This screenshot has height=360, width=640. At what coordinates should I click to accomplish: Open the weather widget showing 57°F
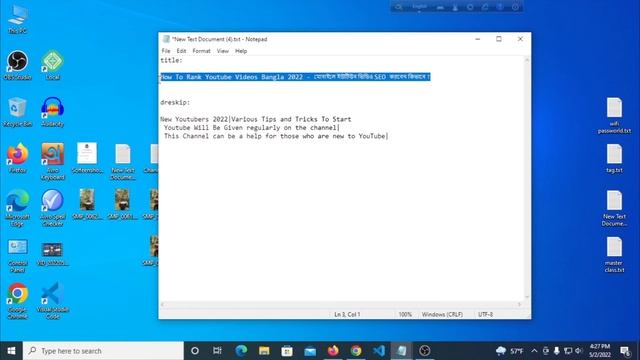point(510,351)
